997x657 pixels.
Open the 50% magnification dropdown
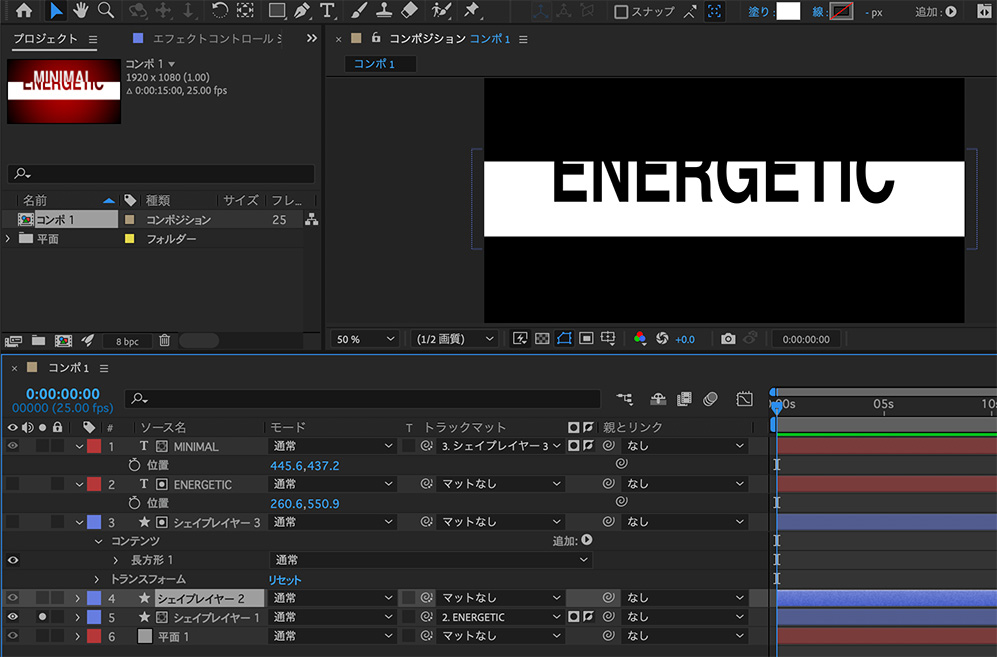[364, 338]
